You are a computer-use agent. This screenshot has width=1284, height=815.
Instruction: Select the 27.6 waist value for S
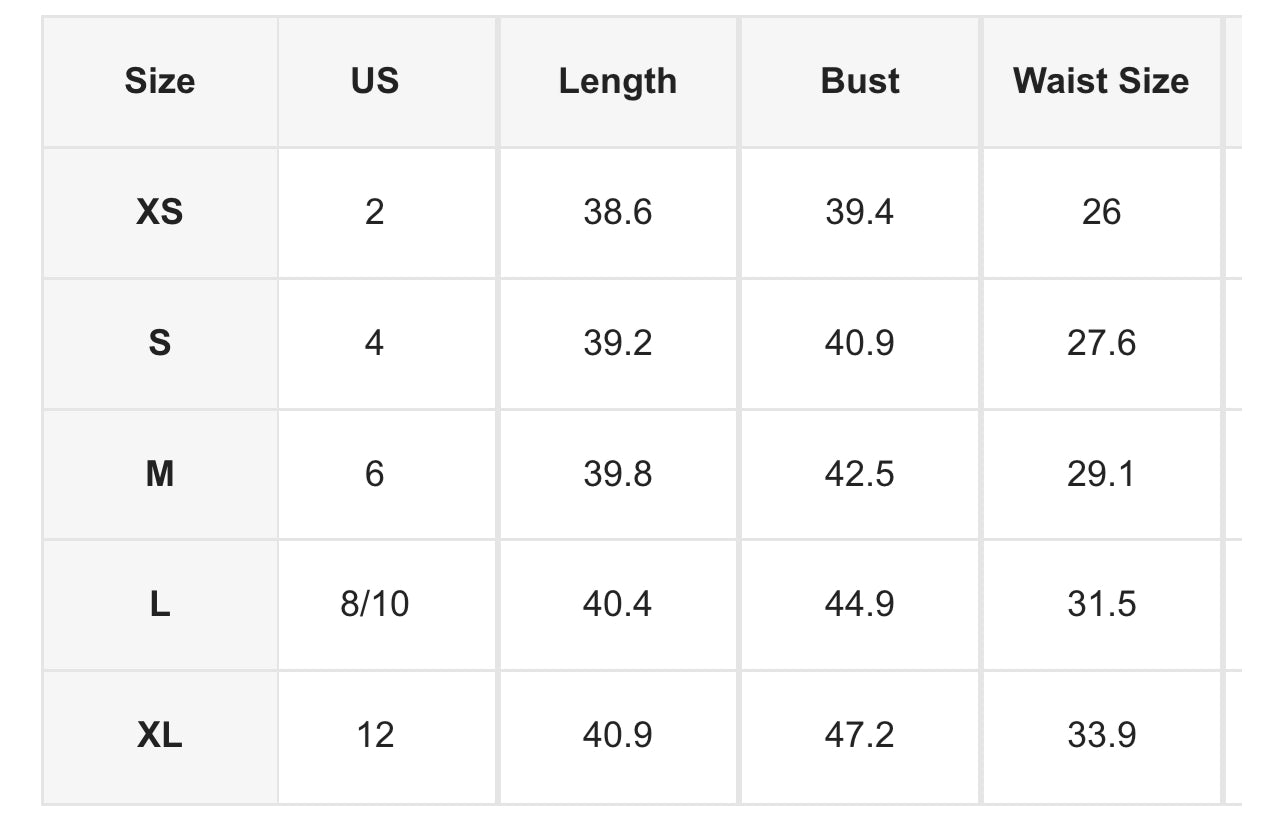(1101, 343)
